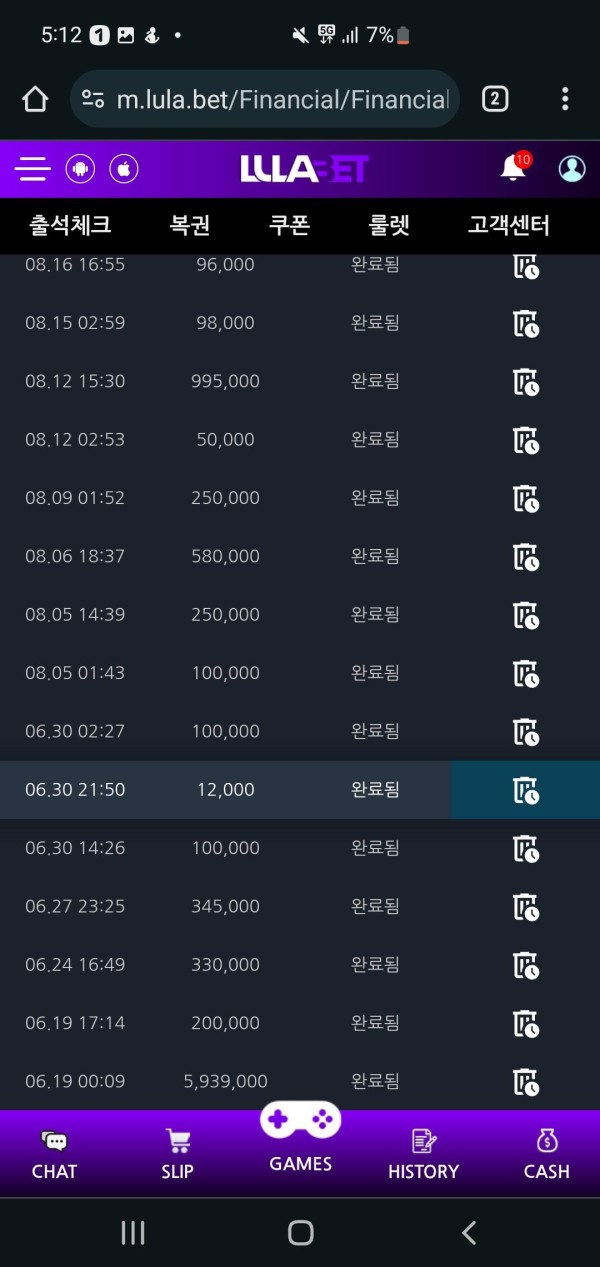Open the browser tab switcher showing 2
600x1267 pixels.
point(495,99)
